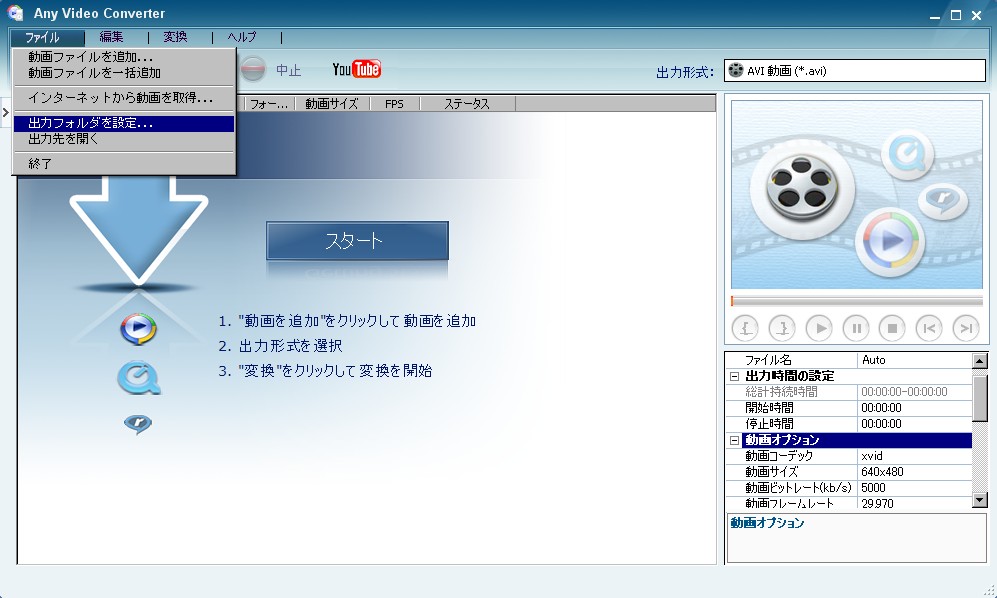Viewport: 997px width, 598px height.
Task: Click the スタート button
Action: click(357, 240)
